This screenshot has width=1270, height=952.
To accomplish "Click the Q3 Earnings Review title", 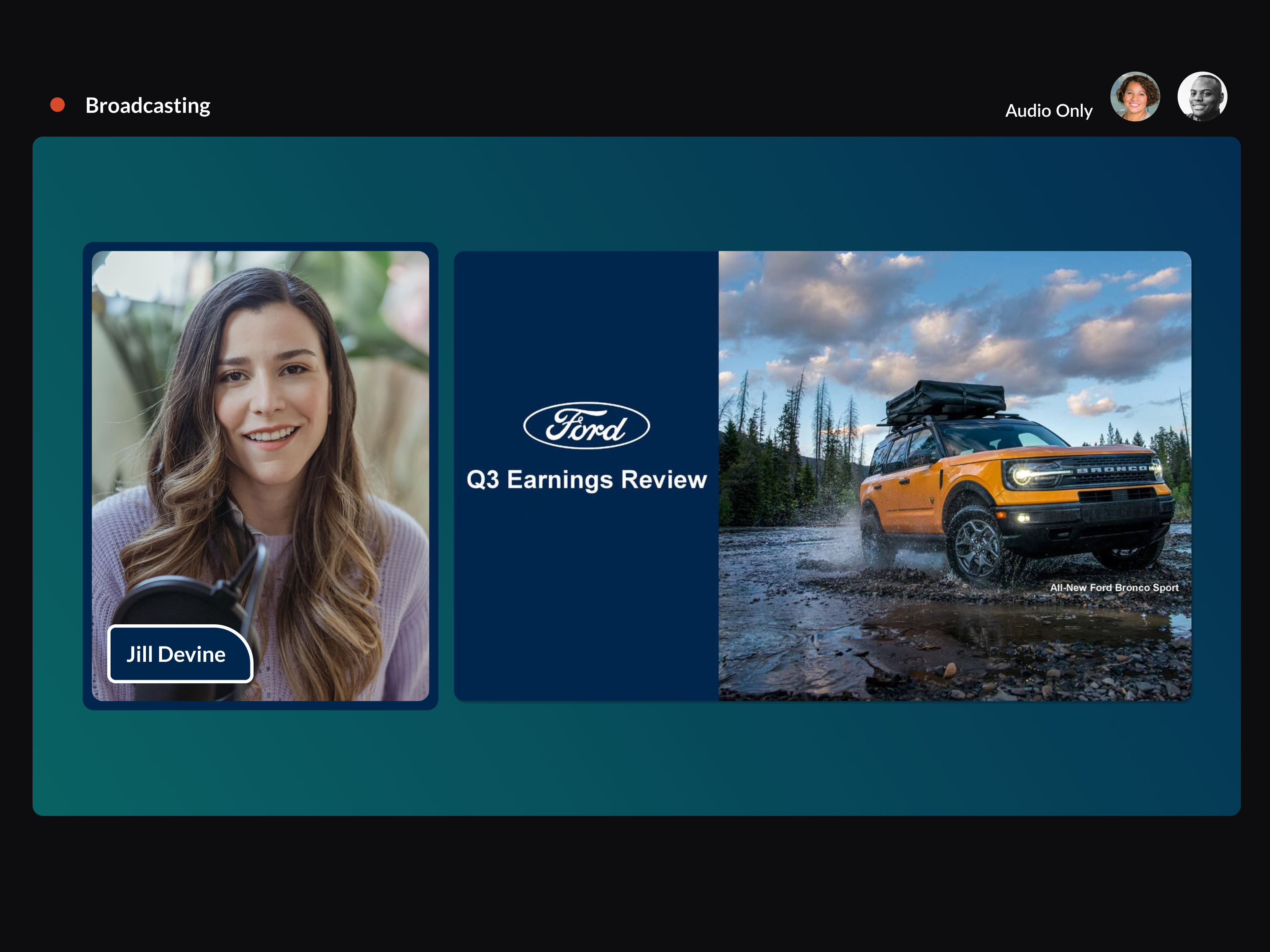I will click(x=586, y=480).
